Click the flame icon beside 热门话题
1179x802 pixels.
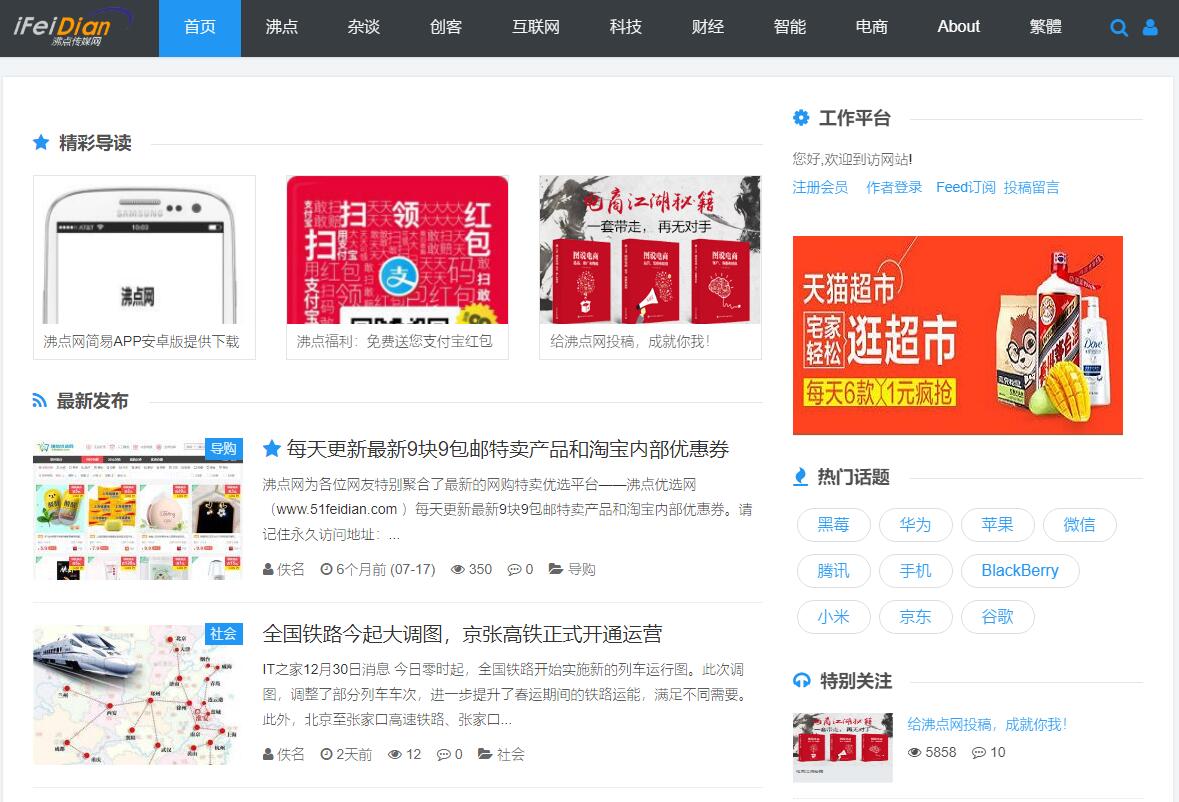click(801, 477)
